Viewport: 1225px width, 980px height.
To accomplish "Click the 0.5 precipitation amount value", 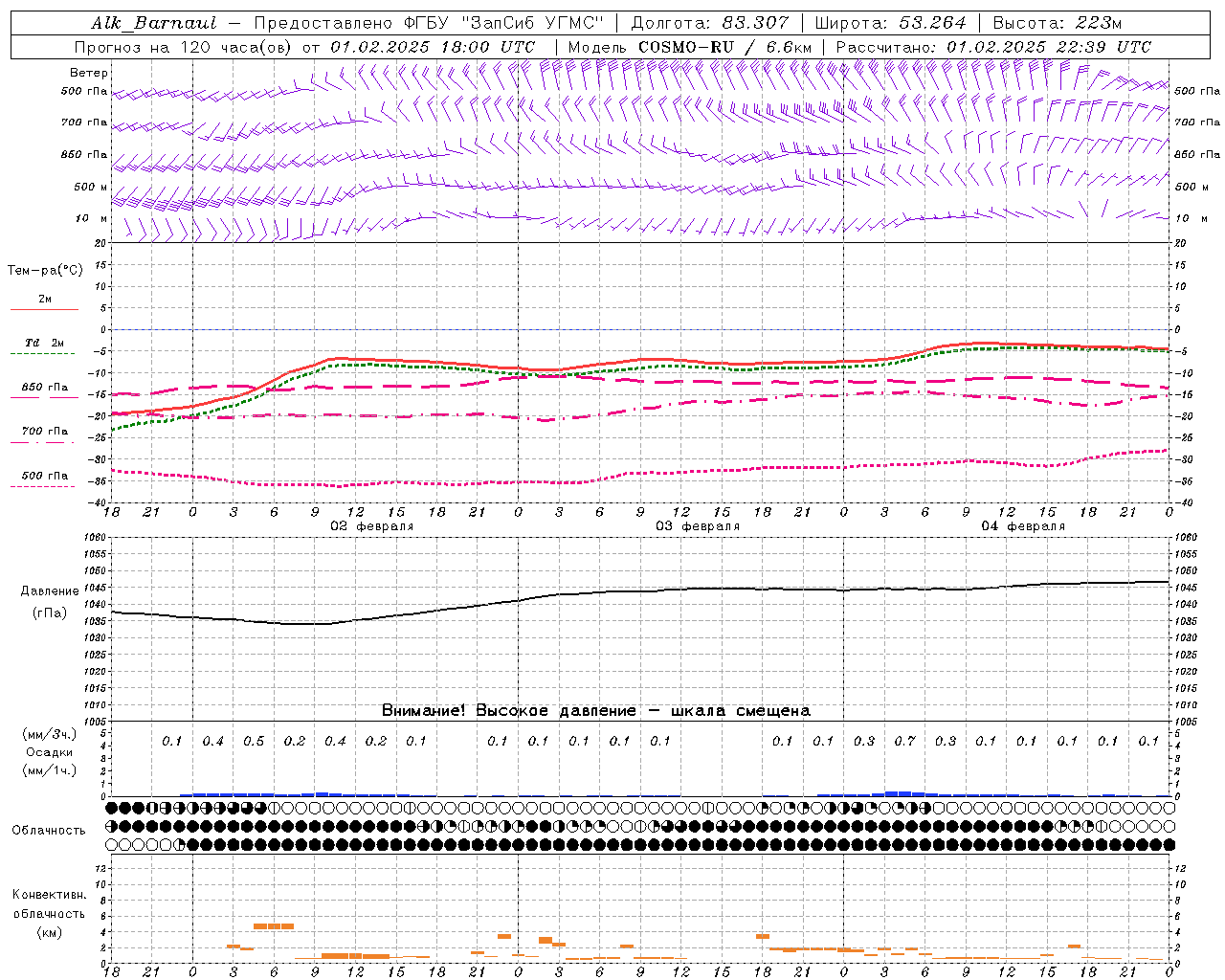I will pos(254,741).
